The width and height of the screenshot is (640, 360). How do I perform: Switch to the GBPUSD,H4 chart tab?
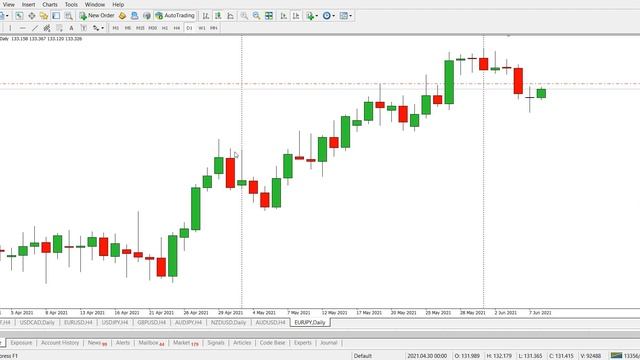point(151,322)
